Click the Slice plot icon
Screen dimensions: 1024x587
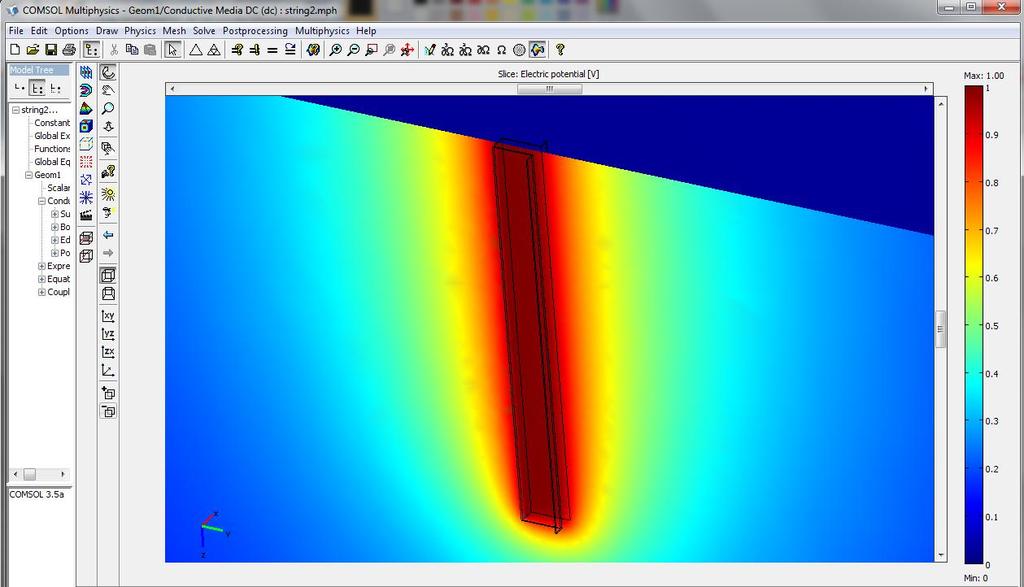pos(86,72)
